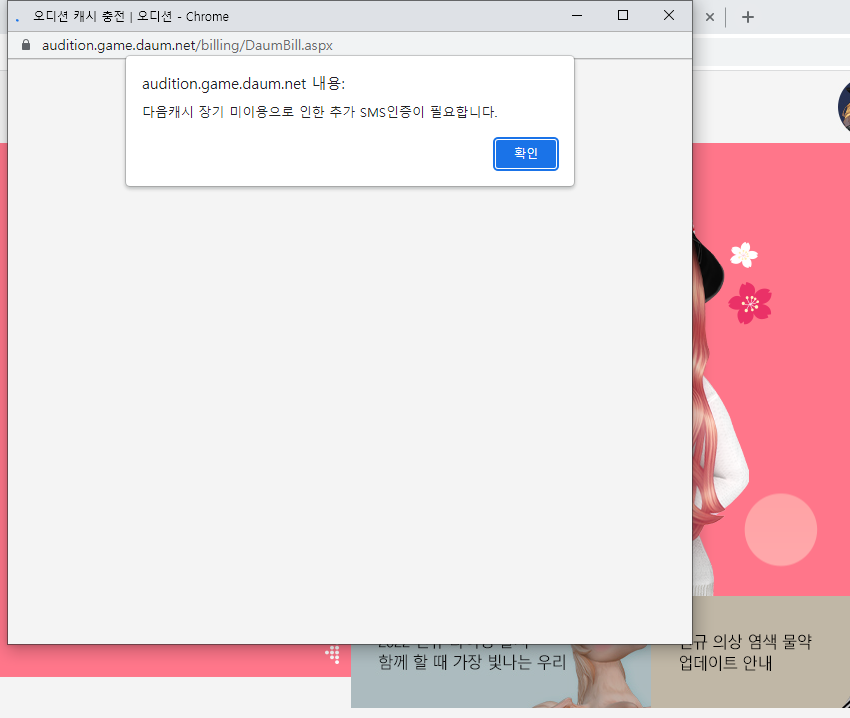Click the popup title 오디션 캐시 충전 | 오디션

(103, 17)
